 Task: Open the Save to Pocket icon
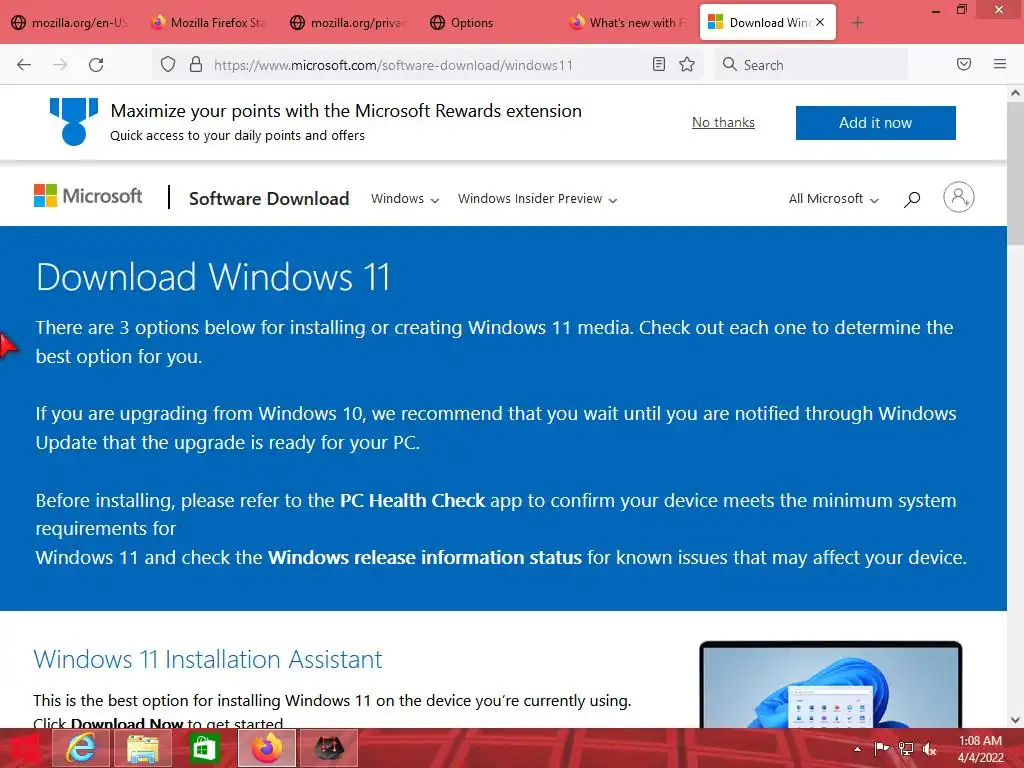click(964, 64)
